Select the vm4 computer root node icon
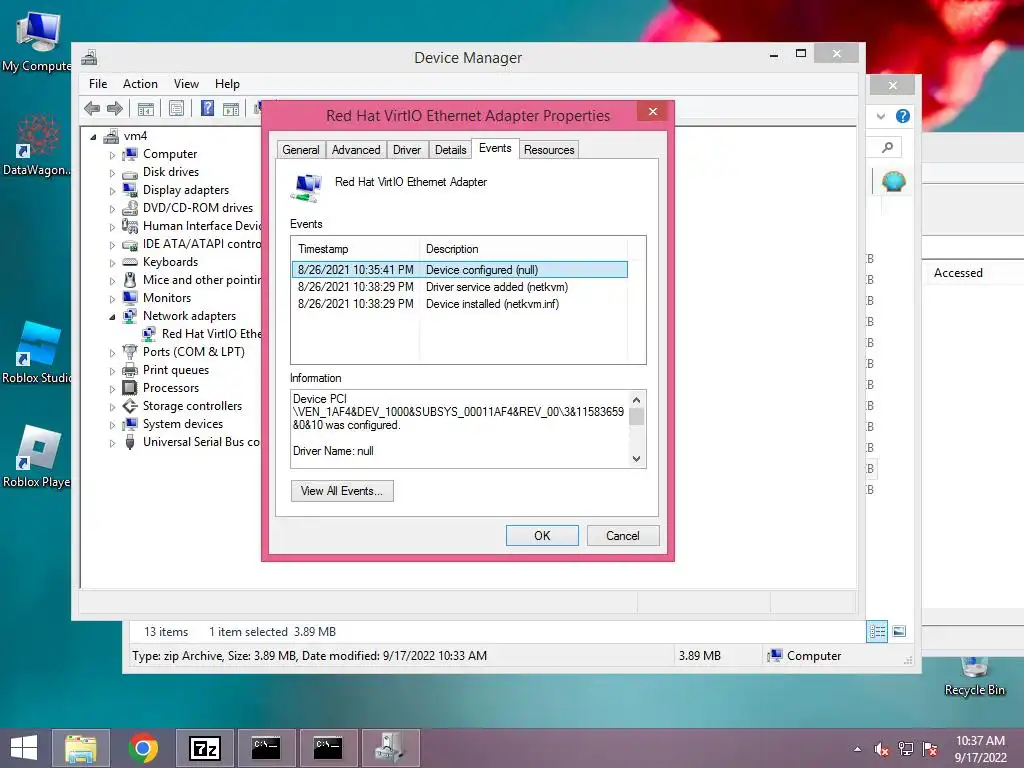This screenshot has height=768, width=1024. point(112,136)
